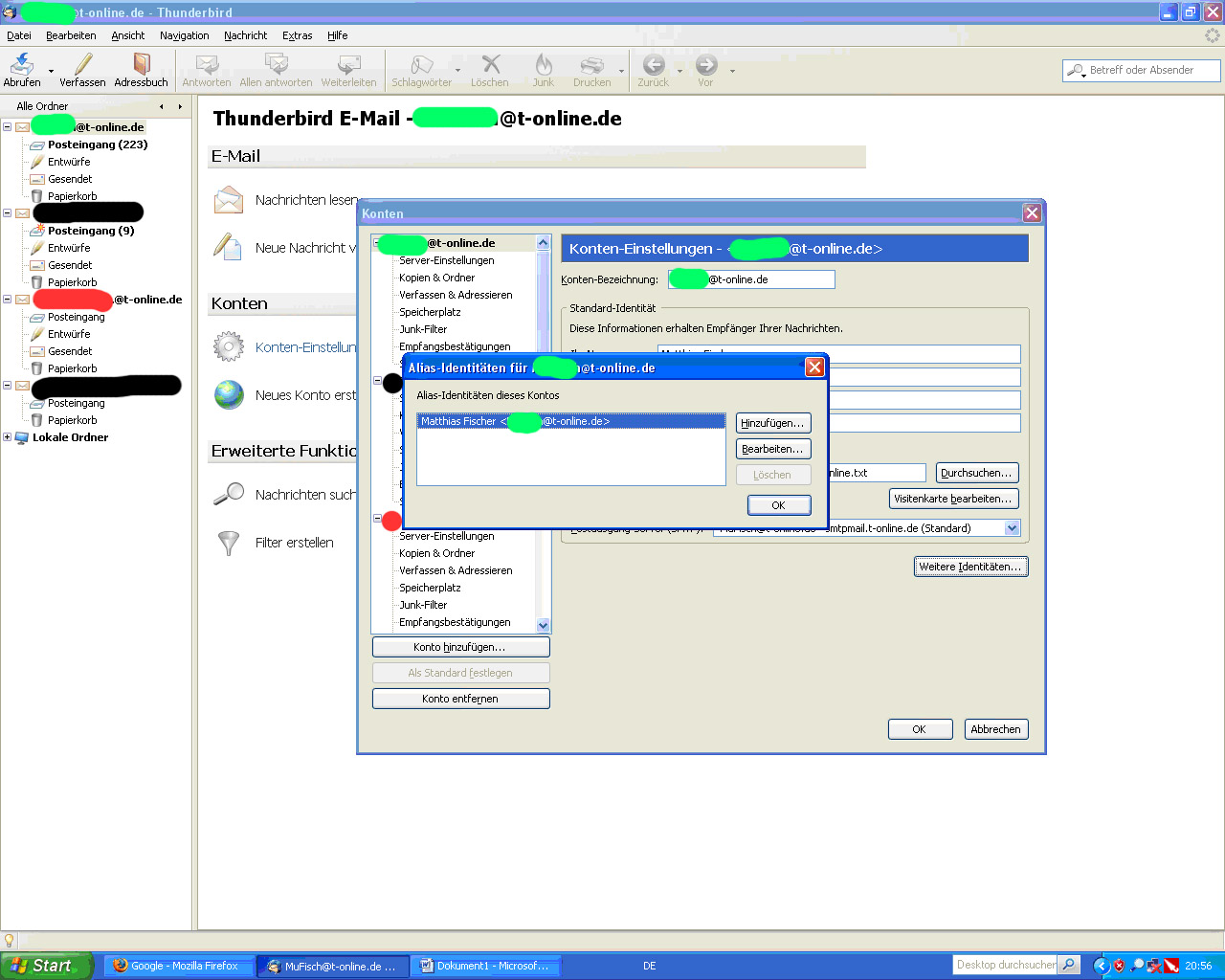This screenshot has height=980, width=1225.
Task: Click OK in the Alias-Identitäten dialog
Action: pos(779,505)
